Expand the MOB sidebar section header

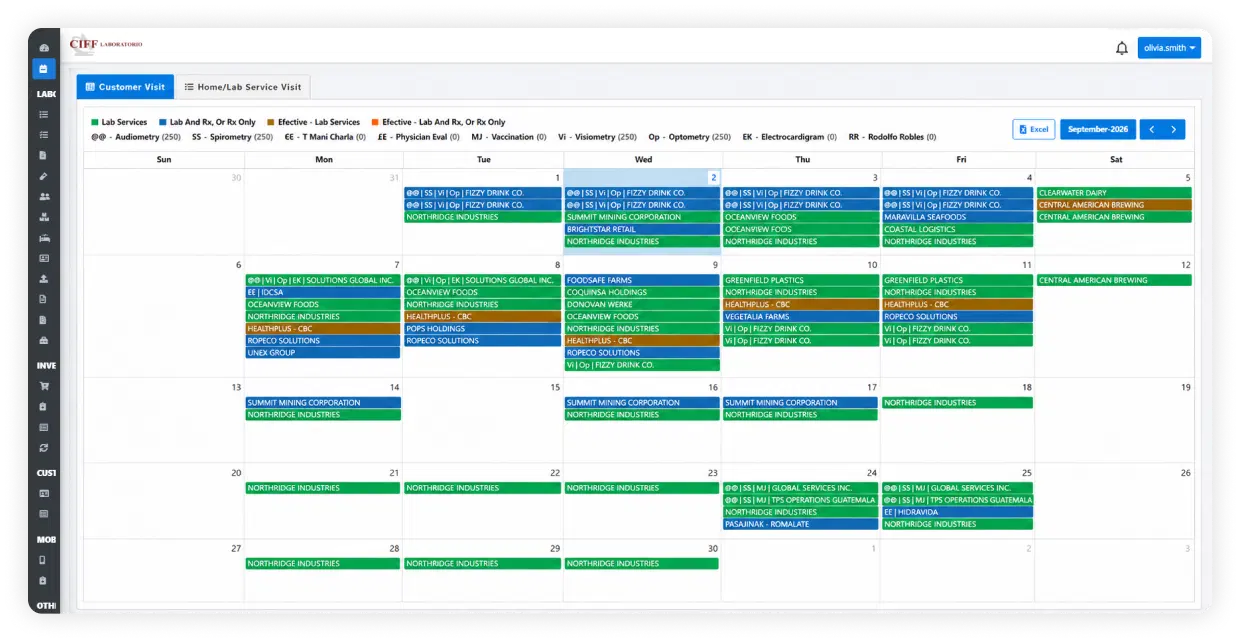tap(47, 540)
